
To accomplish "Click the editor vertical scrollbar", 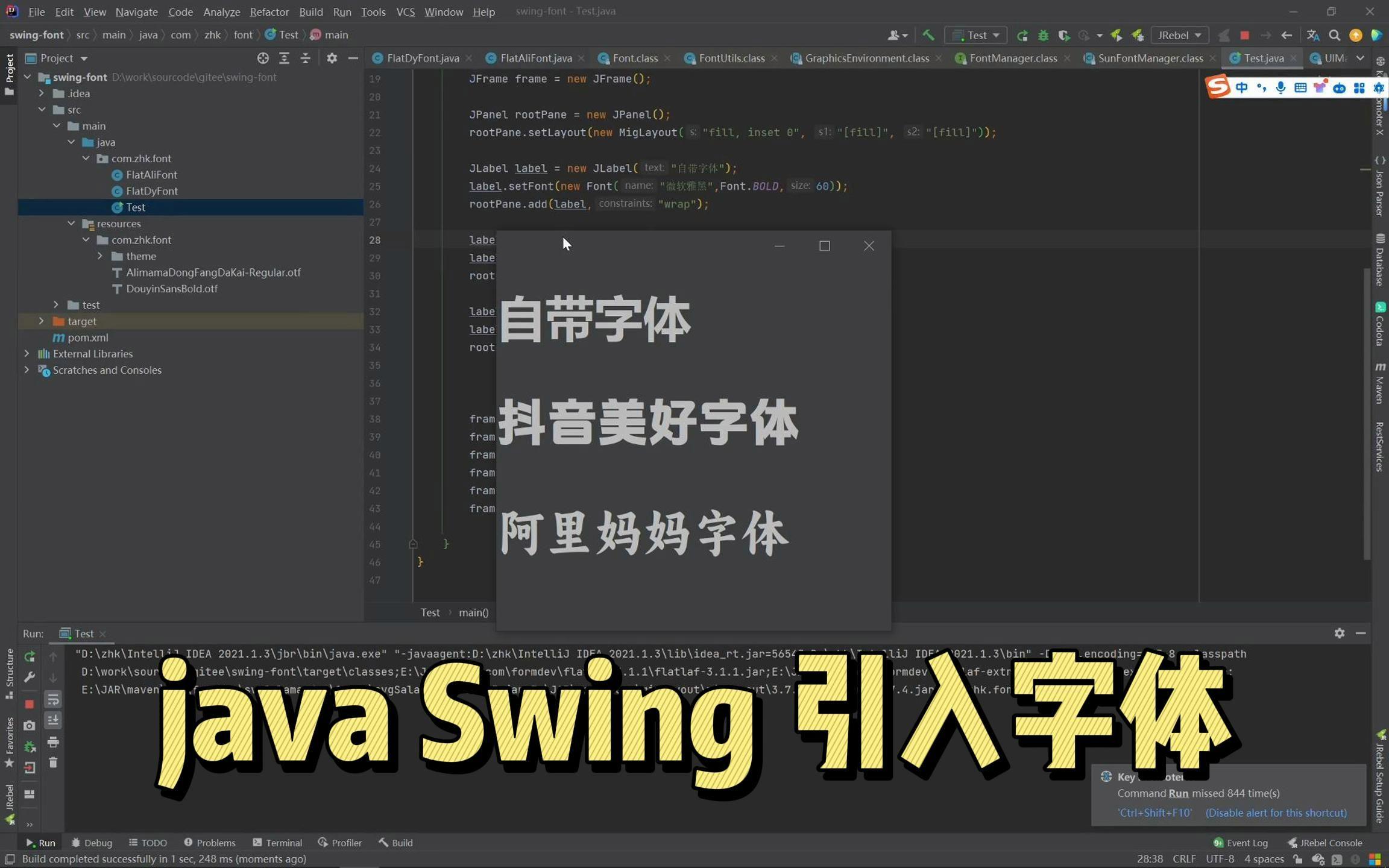I will pyautogui.click(x=1367, y=414).
